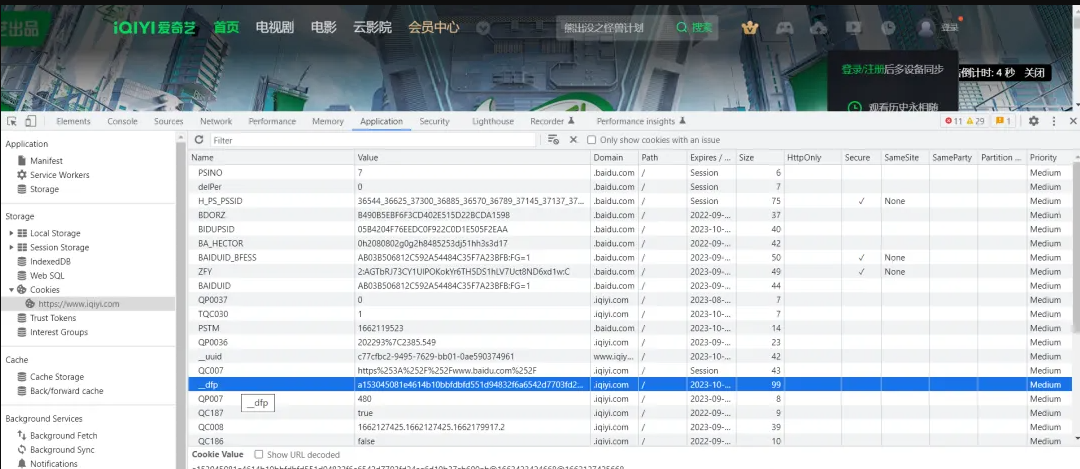Sort cookies by the Domain column header
This screenshot has width=1080, height=469.
coord(614,158)
